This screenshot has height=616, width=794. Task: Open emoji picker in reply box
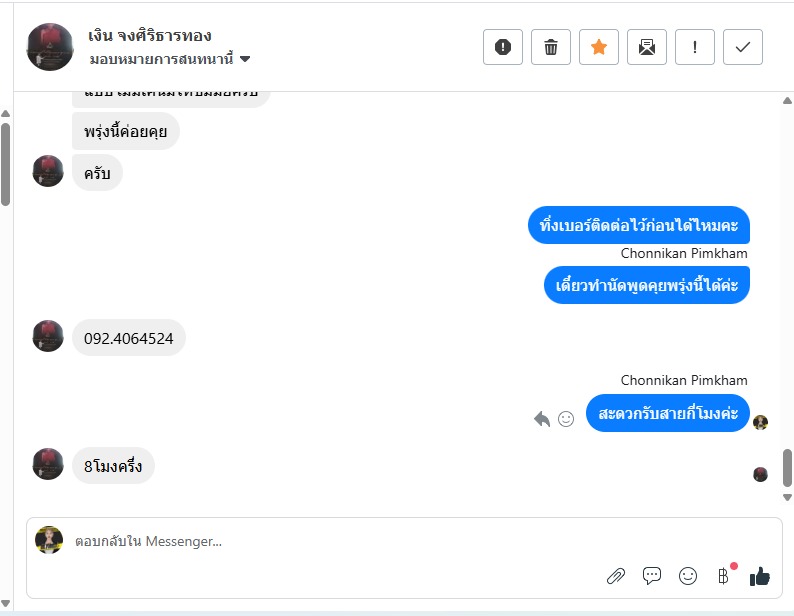[x=688, y=576]
